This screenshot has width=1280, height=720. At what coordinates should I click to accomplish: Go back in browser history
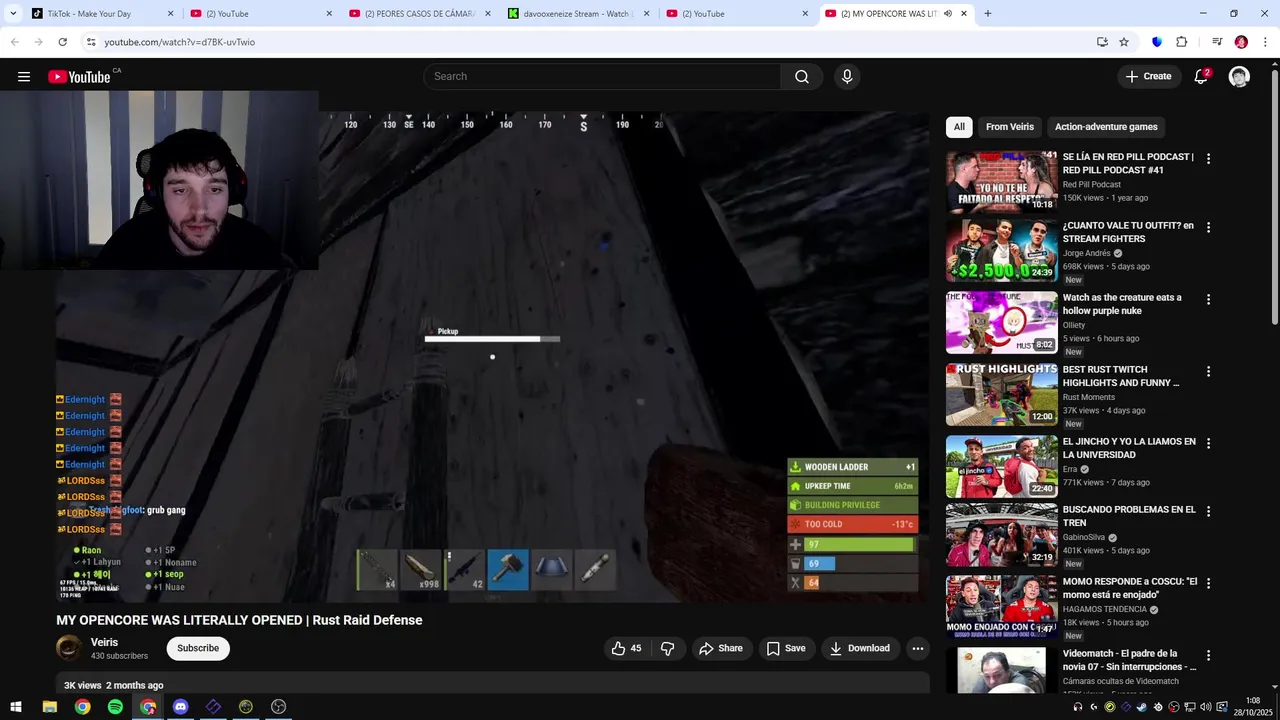pos(15,42)
